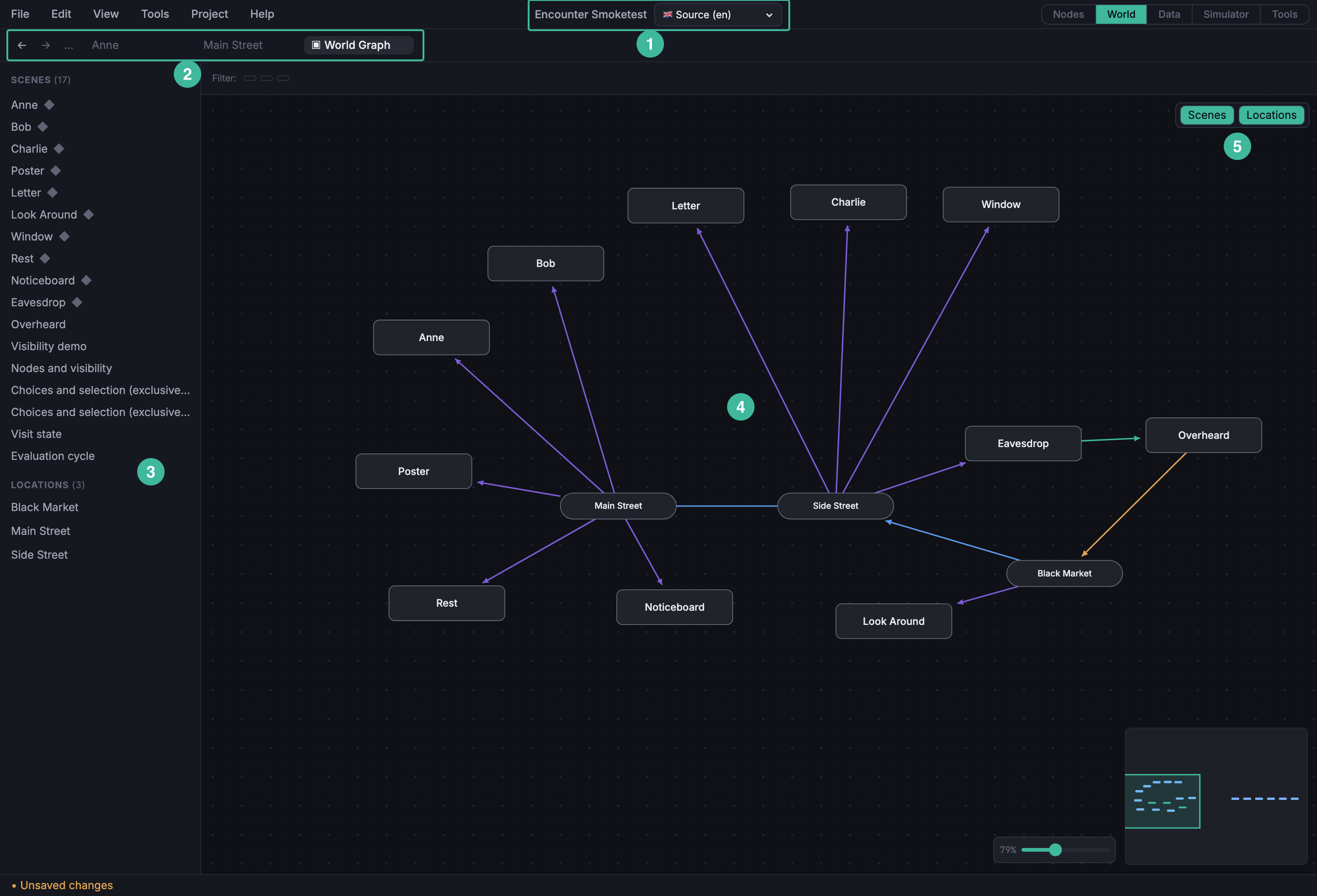Image resolution: width=1317 pixels, height=896 pixels.
Task: Open the Project menu
Action: click(x=209, y=14)
